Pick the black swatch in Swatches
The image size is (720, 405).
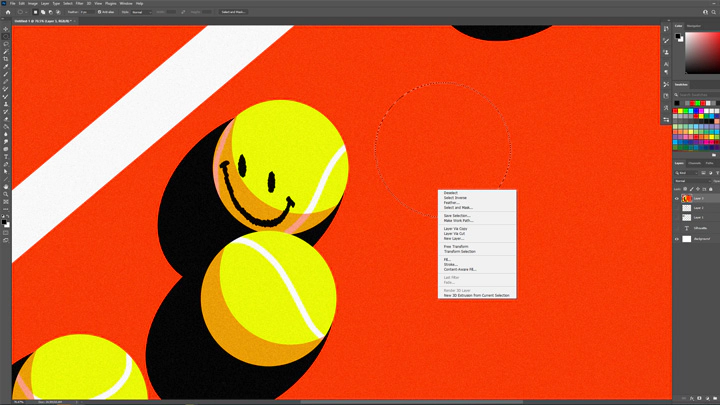677,103
